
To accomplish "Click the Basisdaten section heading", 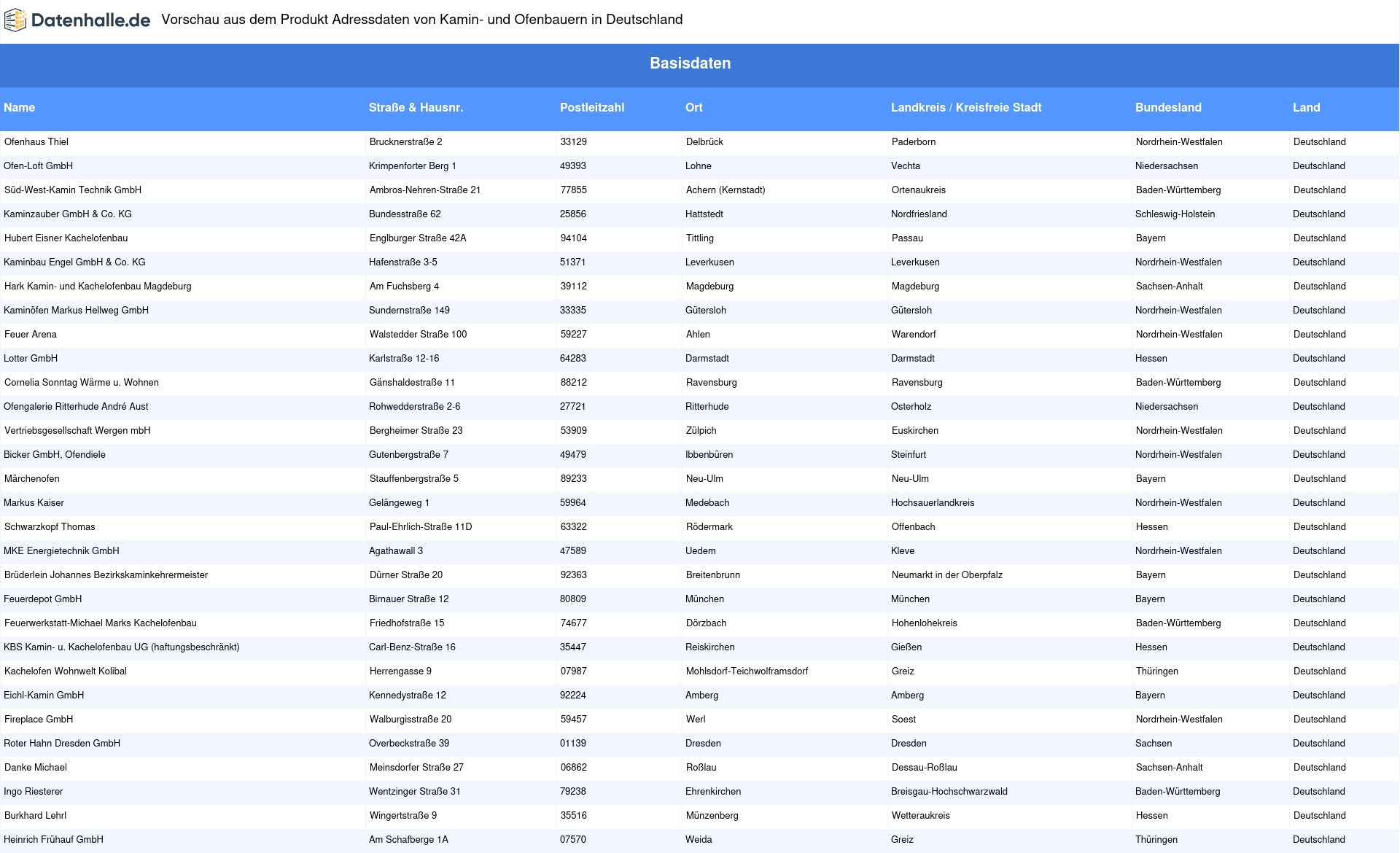I will point(691,63).
